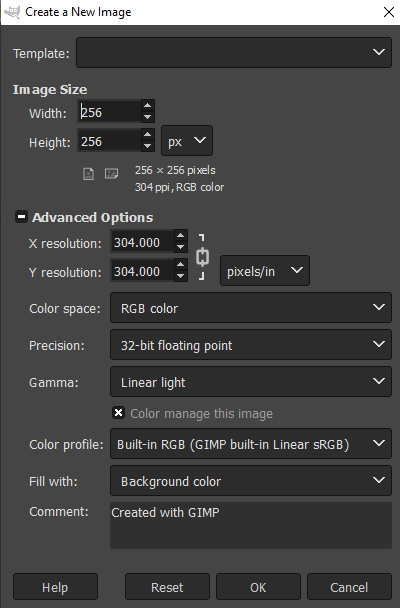Click the Reset button
The image size is (400, 608).
pos(167,587)
